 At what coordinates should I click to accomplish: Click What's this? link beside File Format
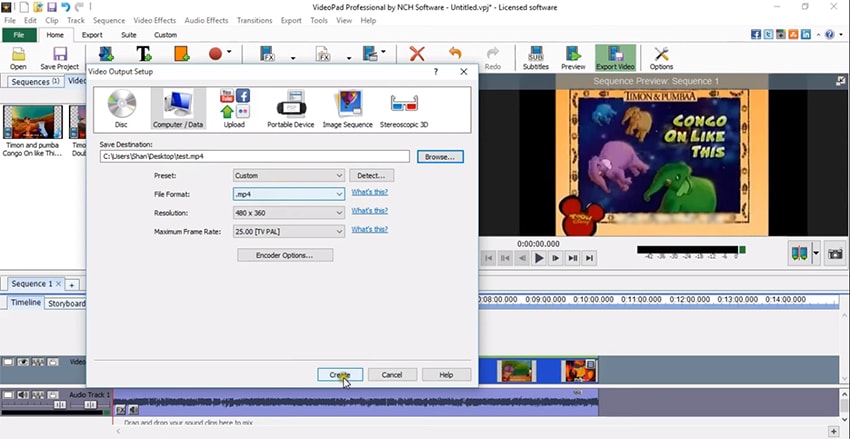tap(370, 192)
